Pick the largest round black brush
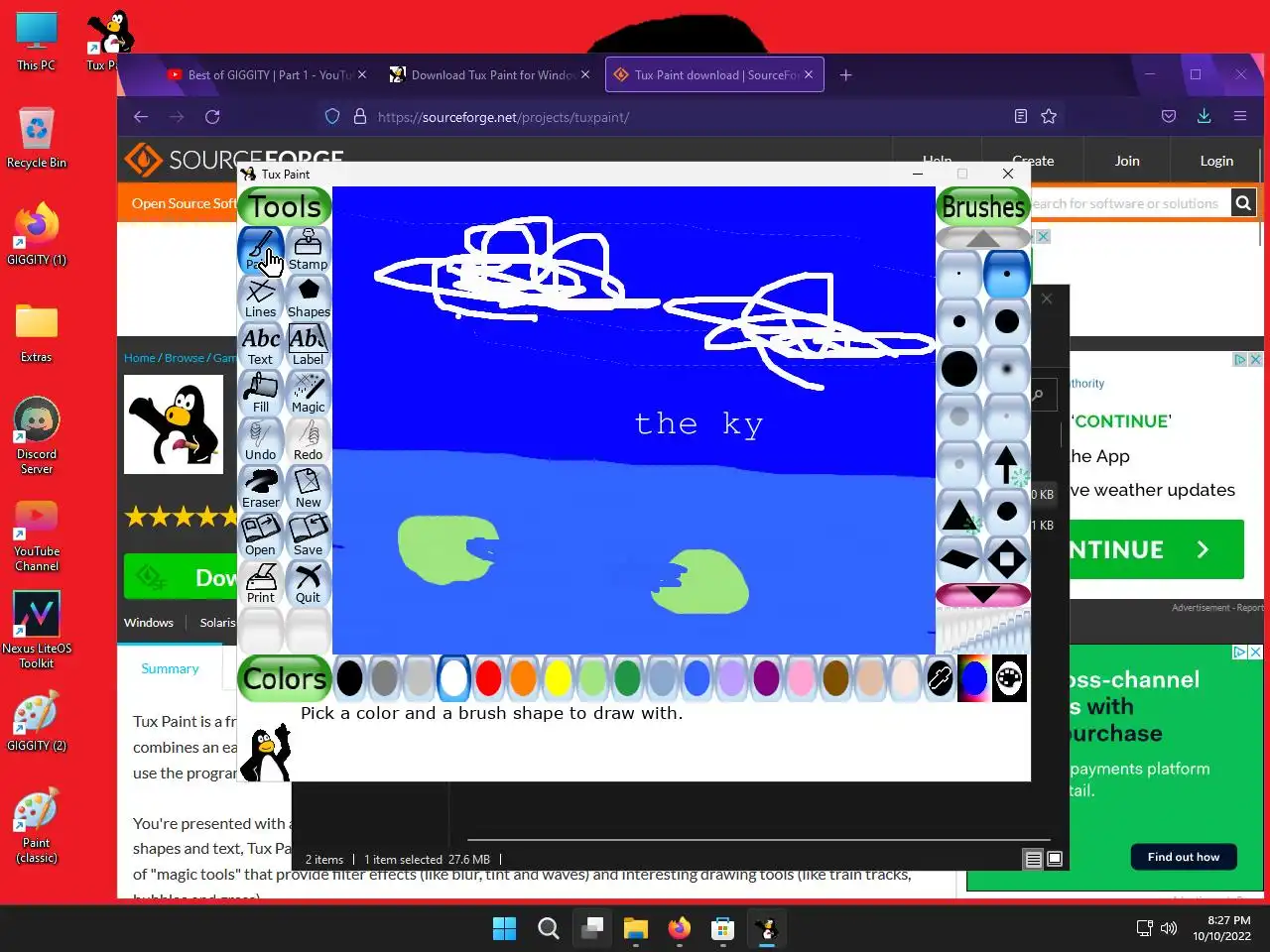 coord(959,369)
